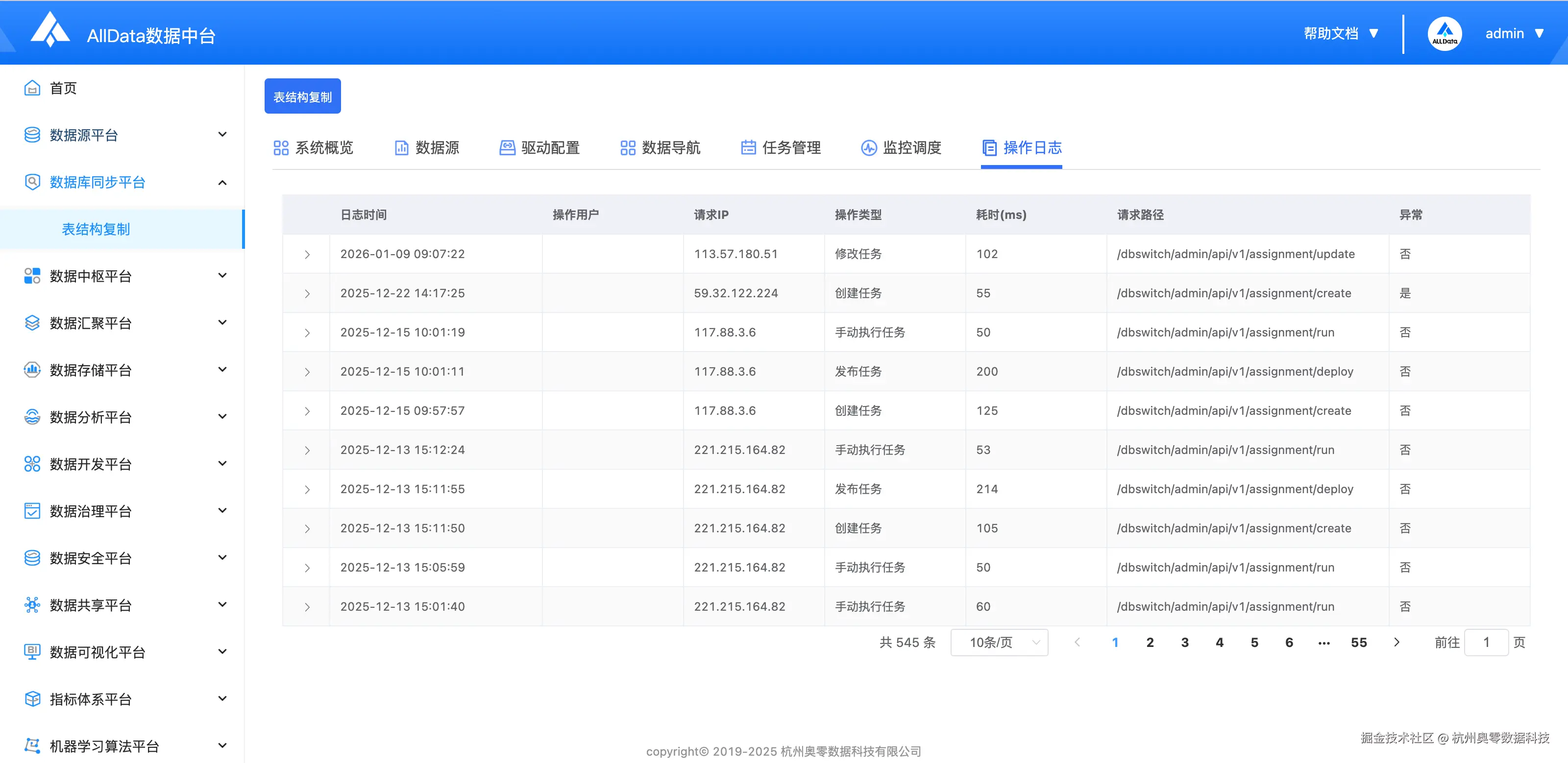Screen dimensions: 1568x763
Task: Switch to the 监控调度 tab
Action: click(902, 147)
